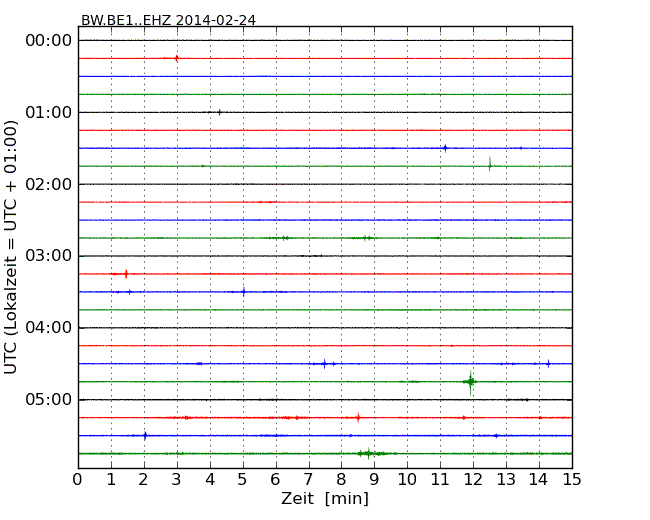Viewport: 650px width, 520px height.
Task: Click the green spike near minute 12.5 above 02:00
Action: point(490,164)
